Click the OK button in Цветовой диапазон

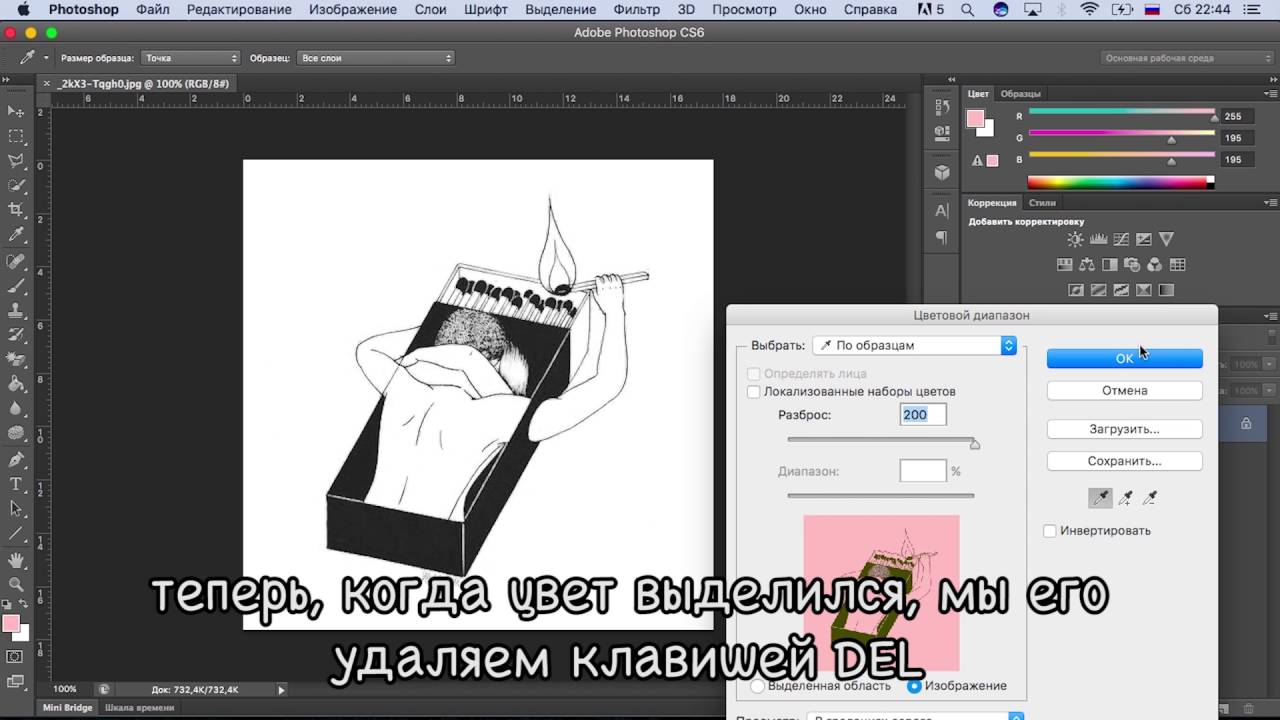click(1124, 358)
